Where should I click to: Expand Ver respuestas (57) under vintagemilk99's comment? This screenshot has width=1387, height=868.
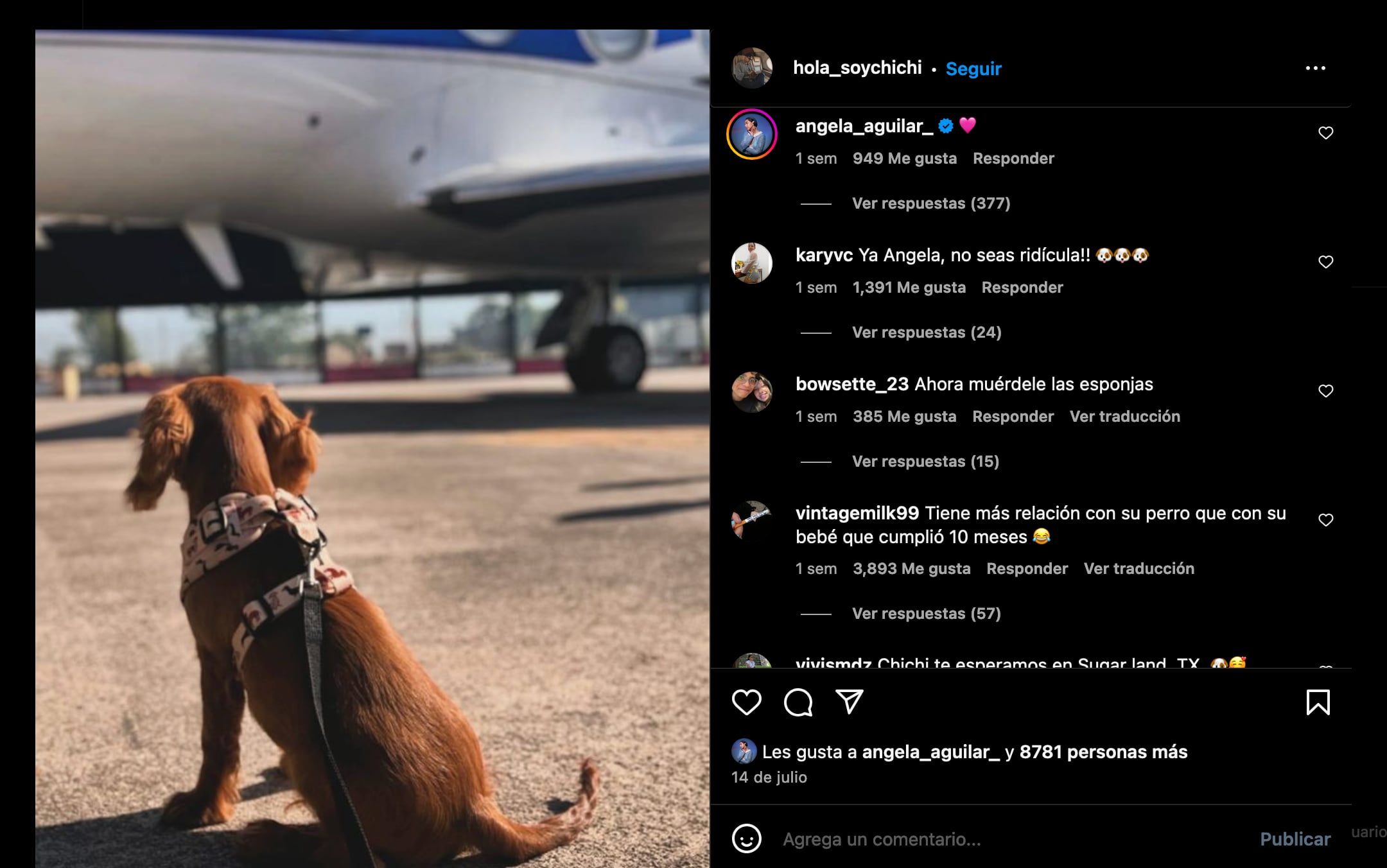pyautogui.click(x=925, y=613)
